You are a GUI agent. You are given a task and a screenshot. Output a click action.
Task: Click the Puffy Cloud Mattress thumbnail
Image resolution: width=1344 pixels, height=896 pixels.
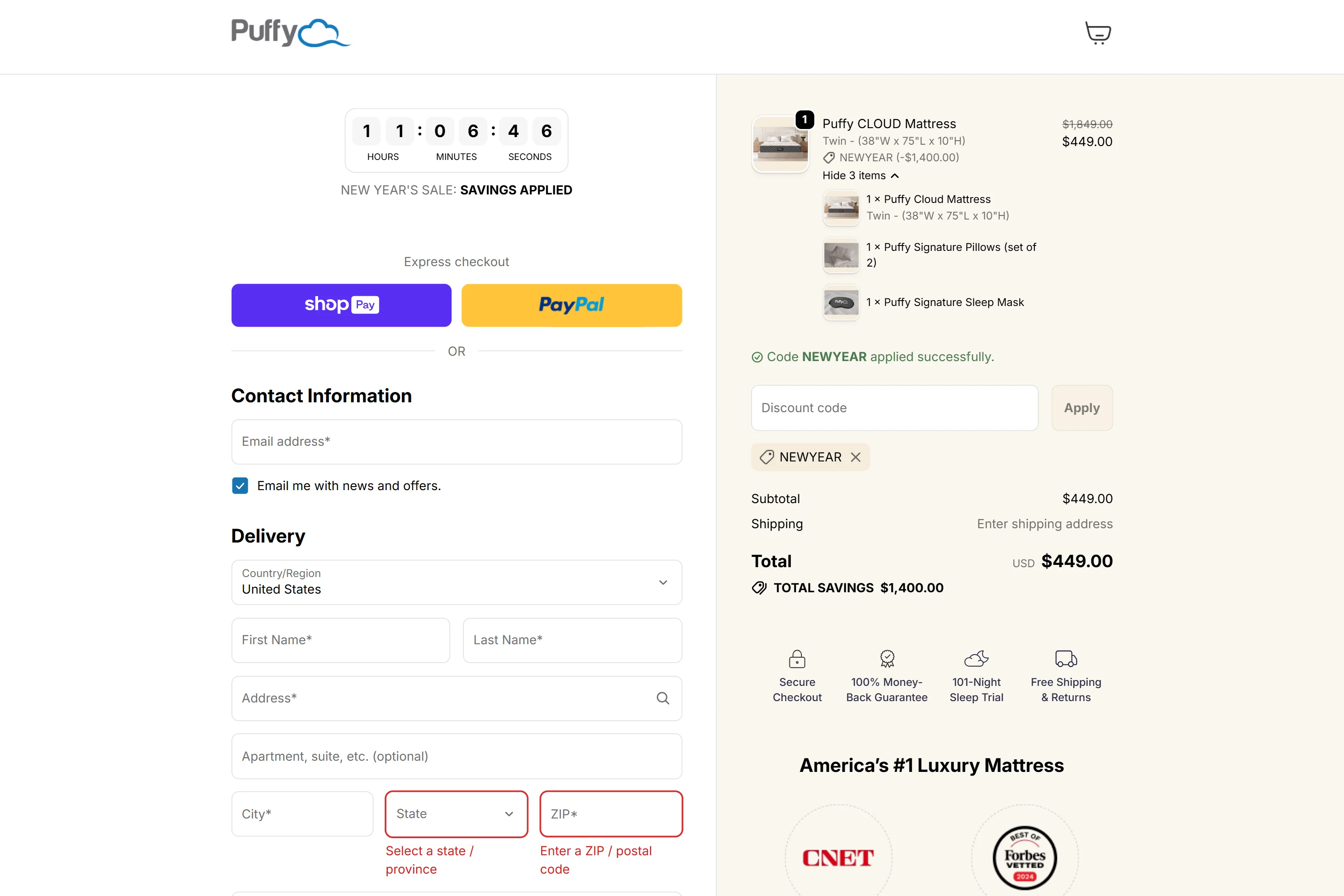coord(780,144)
